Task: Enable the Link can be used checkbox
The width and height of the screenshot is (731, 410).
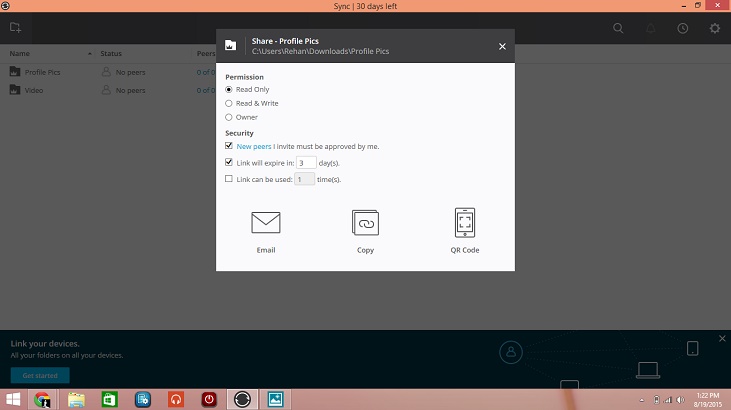Action: [229, 179]
